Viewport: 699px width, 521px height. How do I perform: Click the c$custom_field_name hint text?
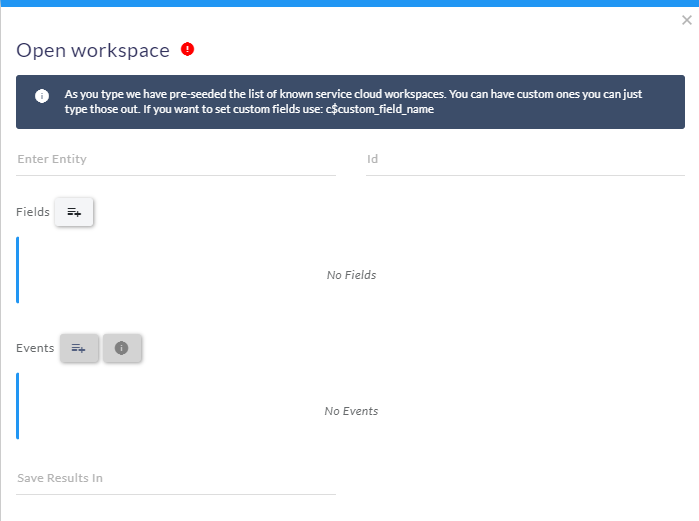(380, 109)
